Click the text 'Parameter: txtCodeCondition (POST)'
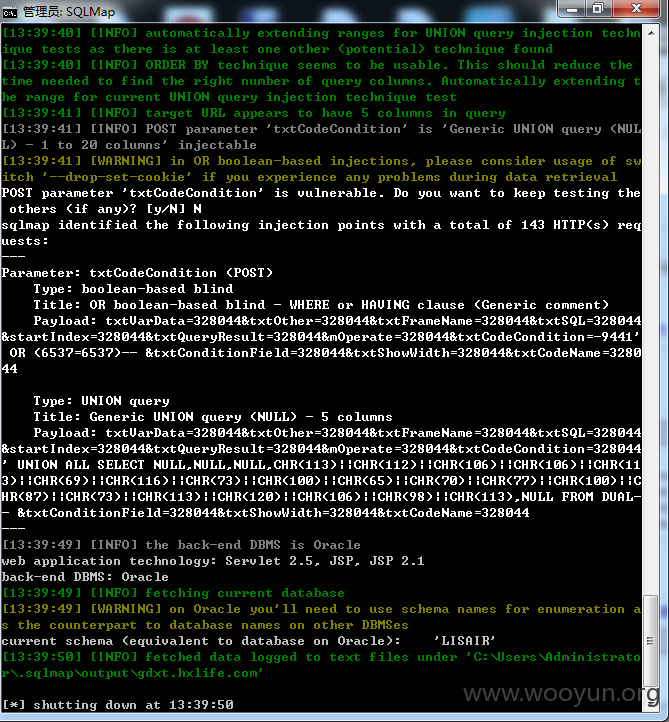Image resolution: width=669 pixels, height=722 pixels. pos(137,273)
